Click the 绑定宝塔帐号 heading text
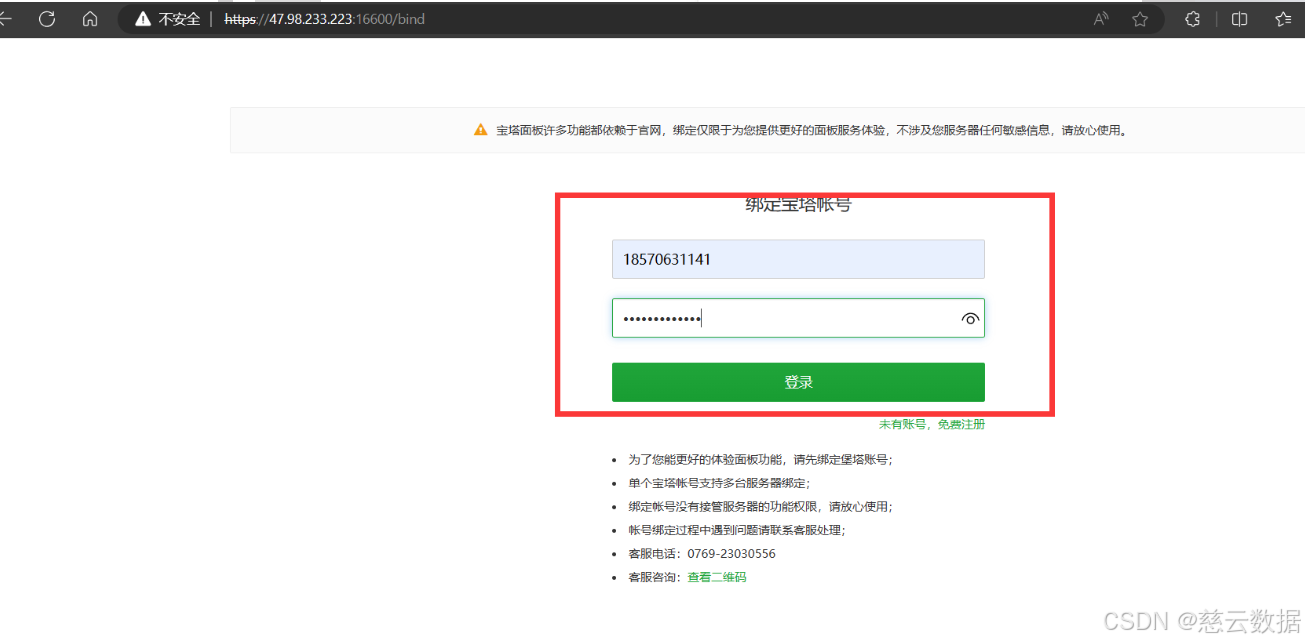 pos(798,205)
